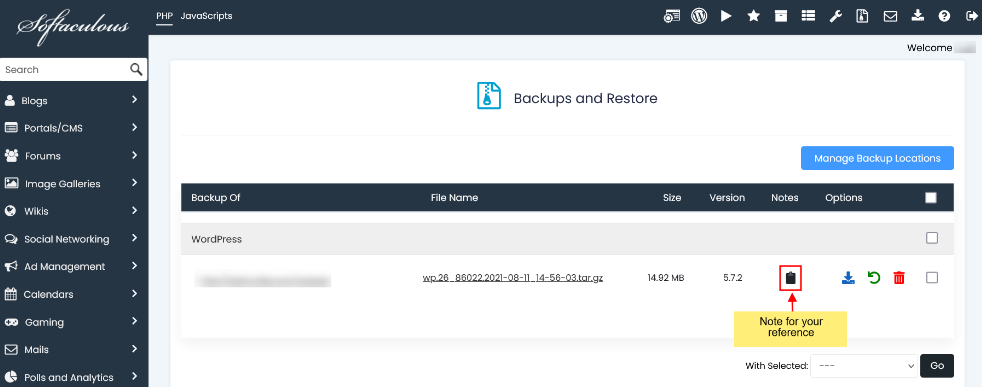Click the Forums group icon in sidebar
Screen dimensions: 982x387
(x=11, y=155)
